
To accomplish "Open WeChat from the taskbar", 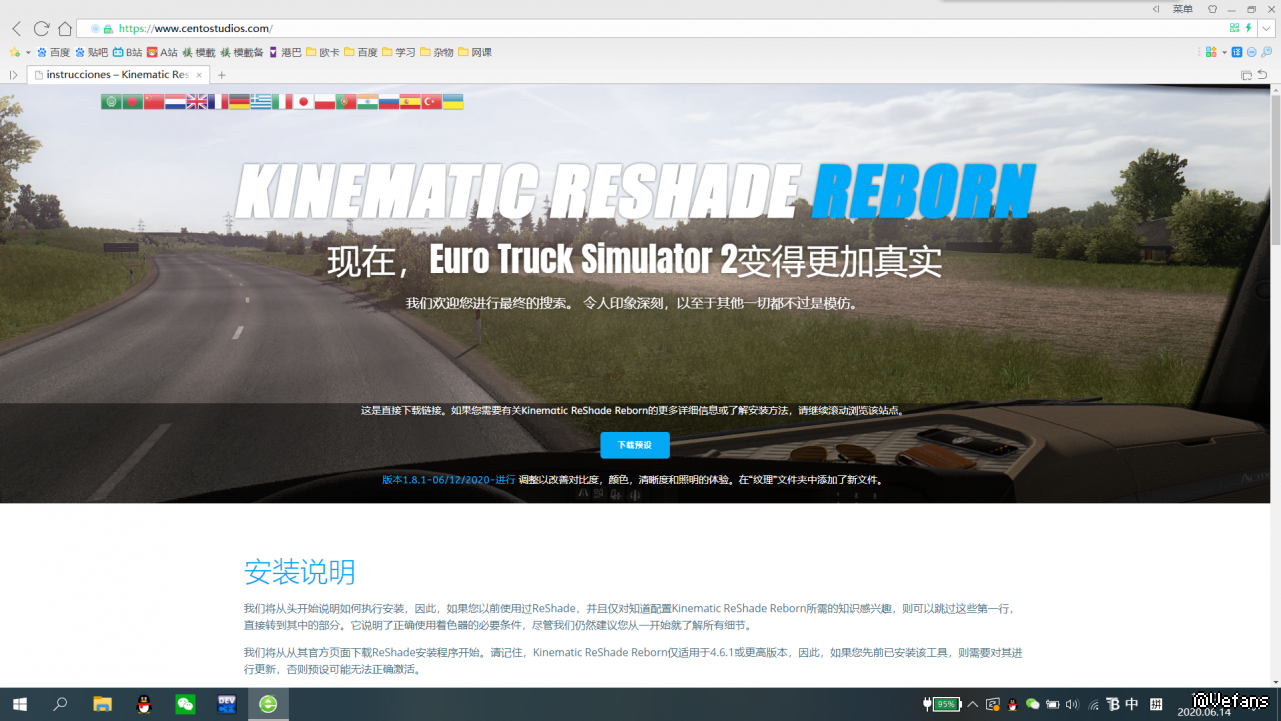I will point(185,704).
